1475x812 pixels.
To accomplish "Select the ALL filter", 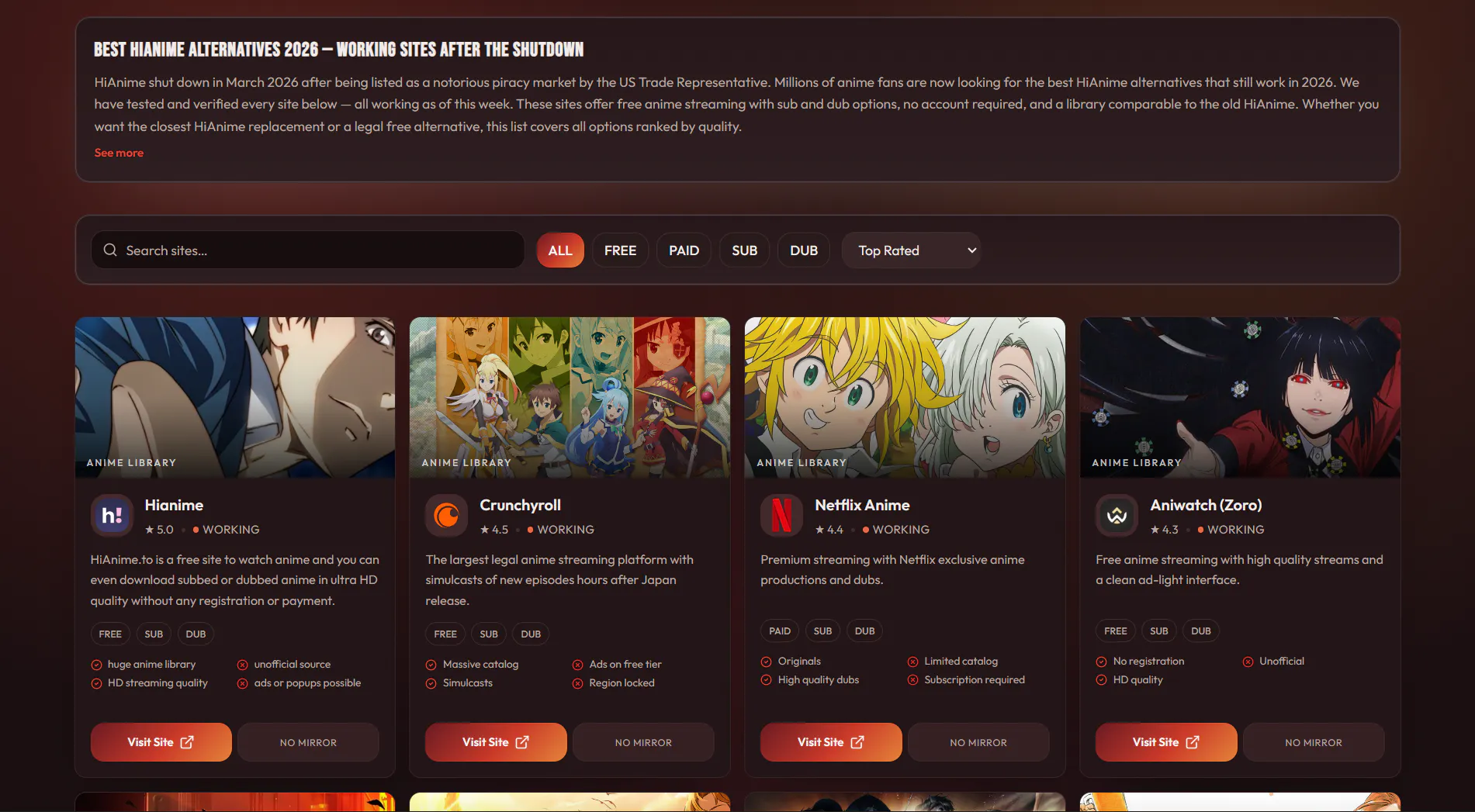I will [560, 251].
